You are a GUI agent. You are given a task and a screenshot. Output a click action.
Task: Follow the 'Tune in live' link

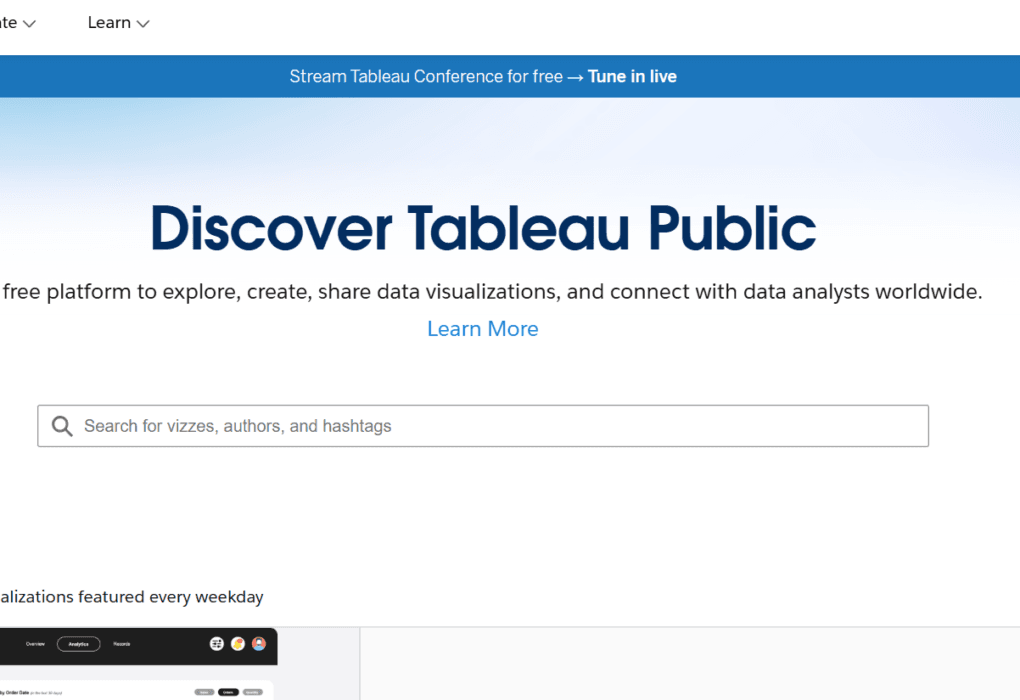632,76
